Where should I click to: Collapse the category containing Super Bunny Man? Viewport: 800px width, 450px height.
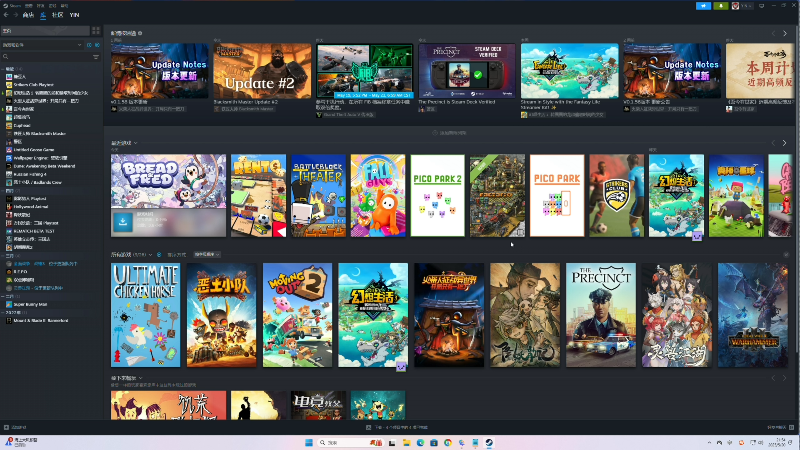[x=4, y=296]
